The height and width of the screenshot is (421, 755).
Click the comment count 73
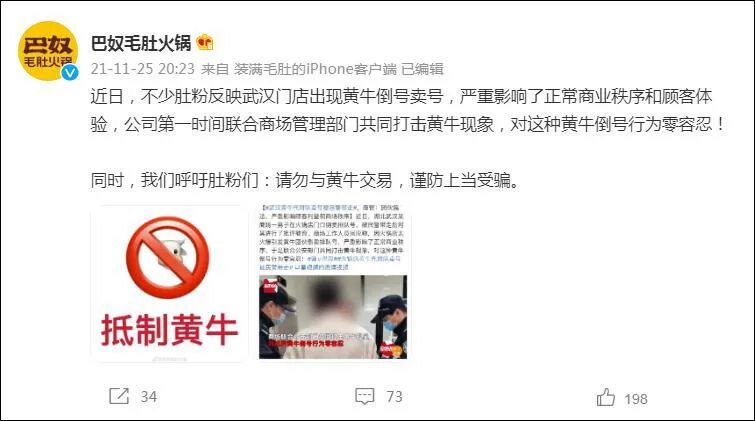[x=394, y=396]
